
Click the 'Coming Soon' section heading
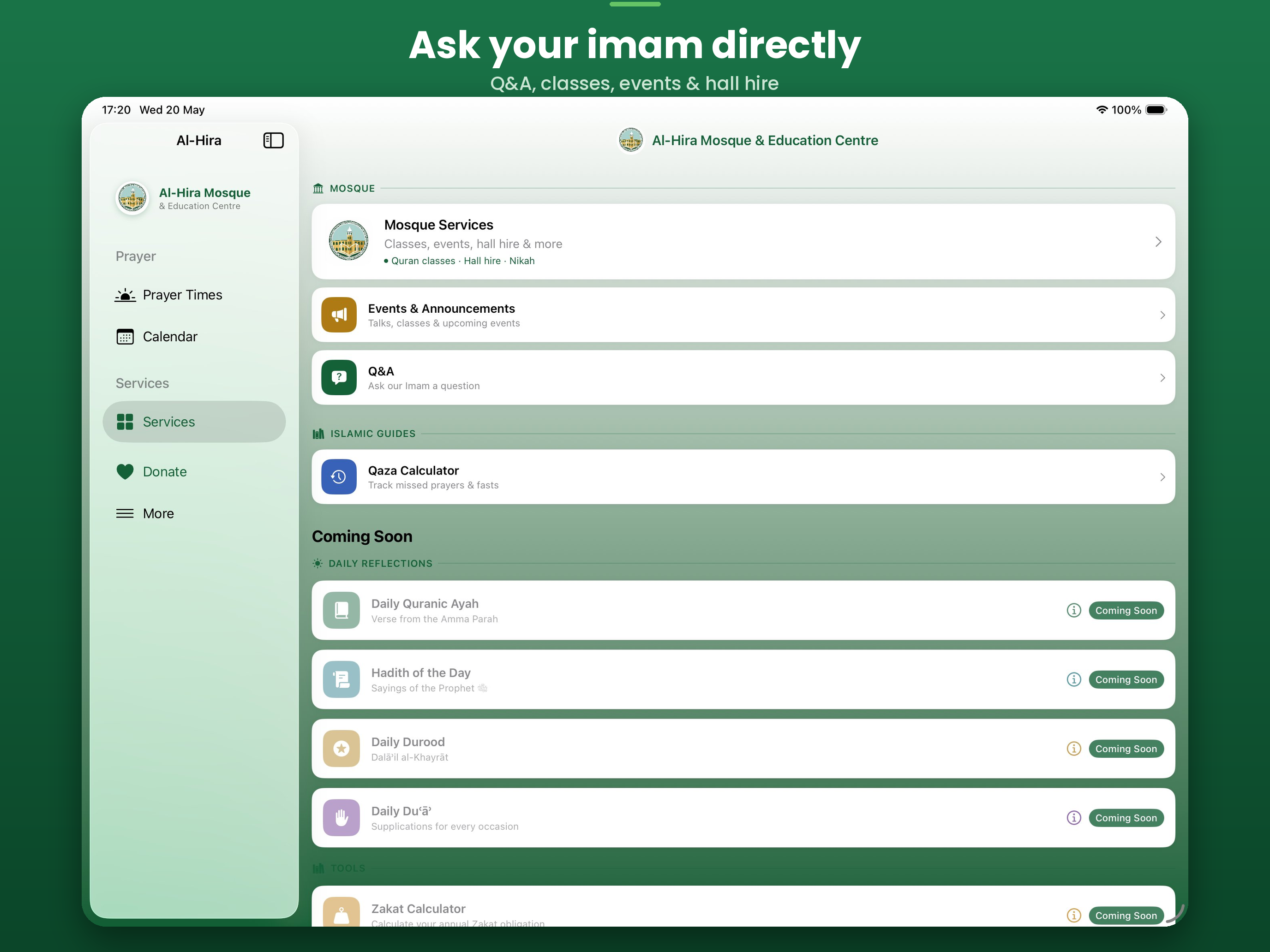tap(362, 536)
